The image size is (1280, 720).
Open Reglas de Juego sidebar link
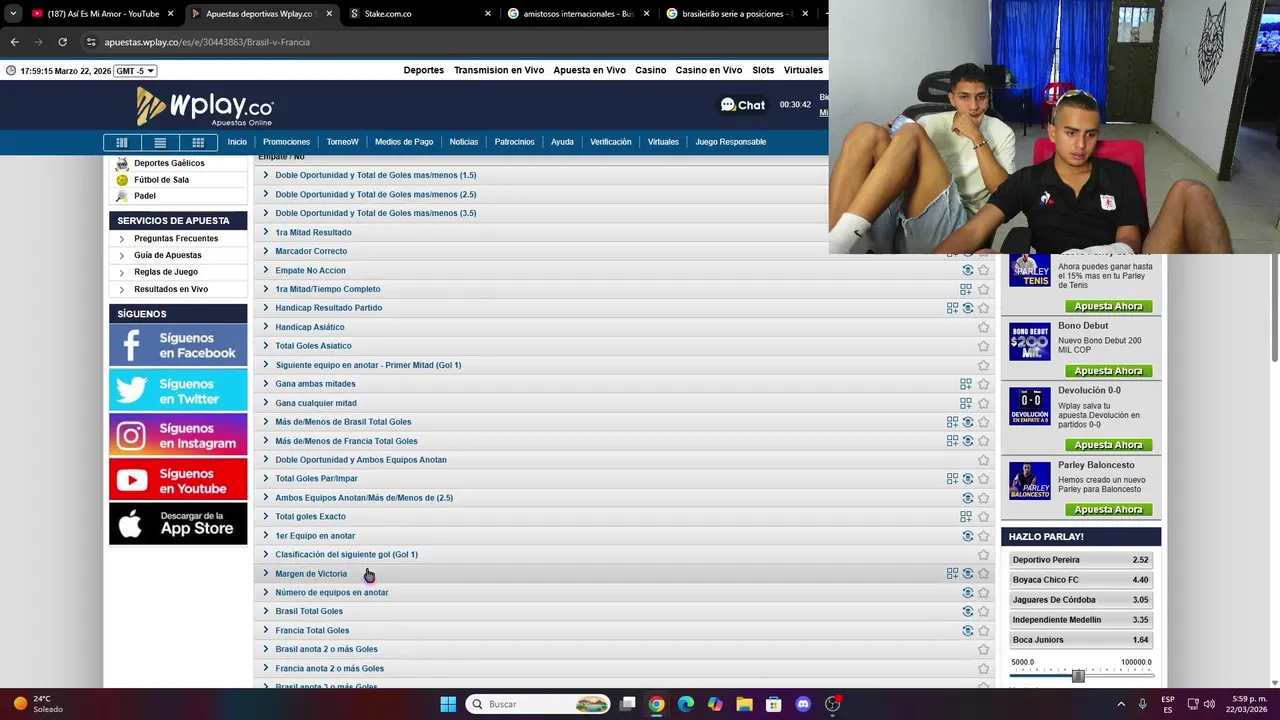(x=166, y=272)
